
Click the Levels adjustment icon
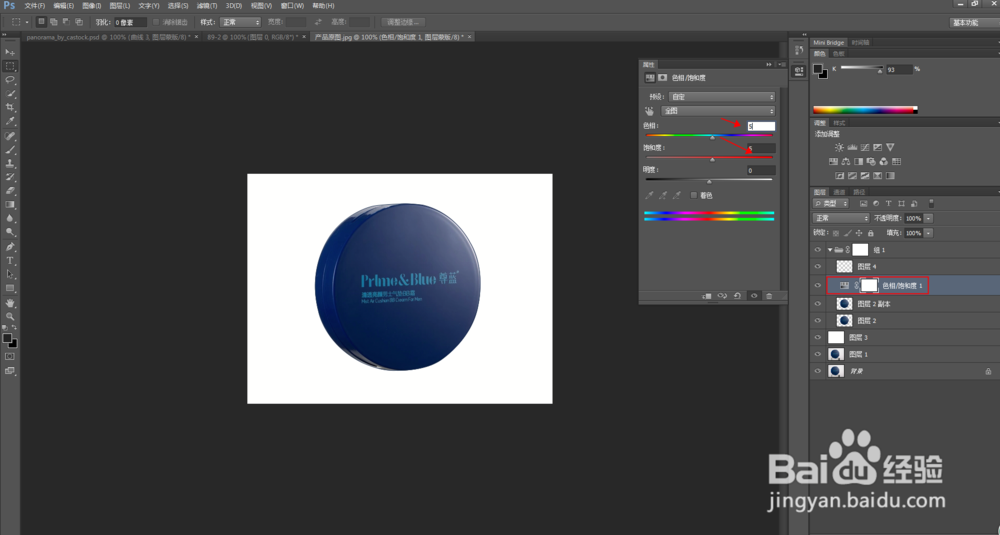point(852,147)
